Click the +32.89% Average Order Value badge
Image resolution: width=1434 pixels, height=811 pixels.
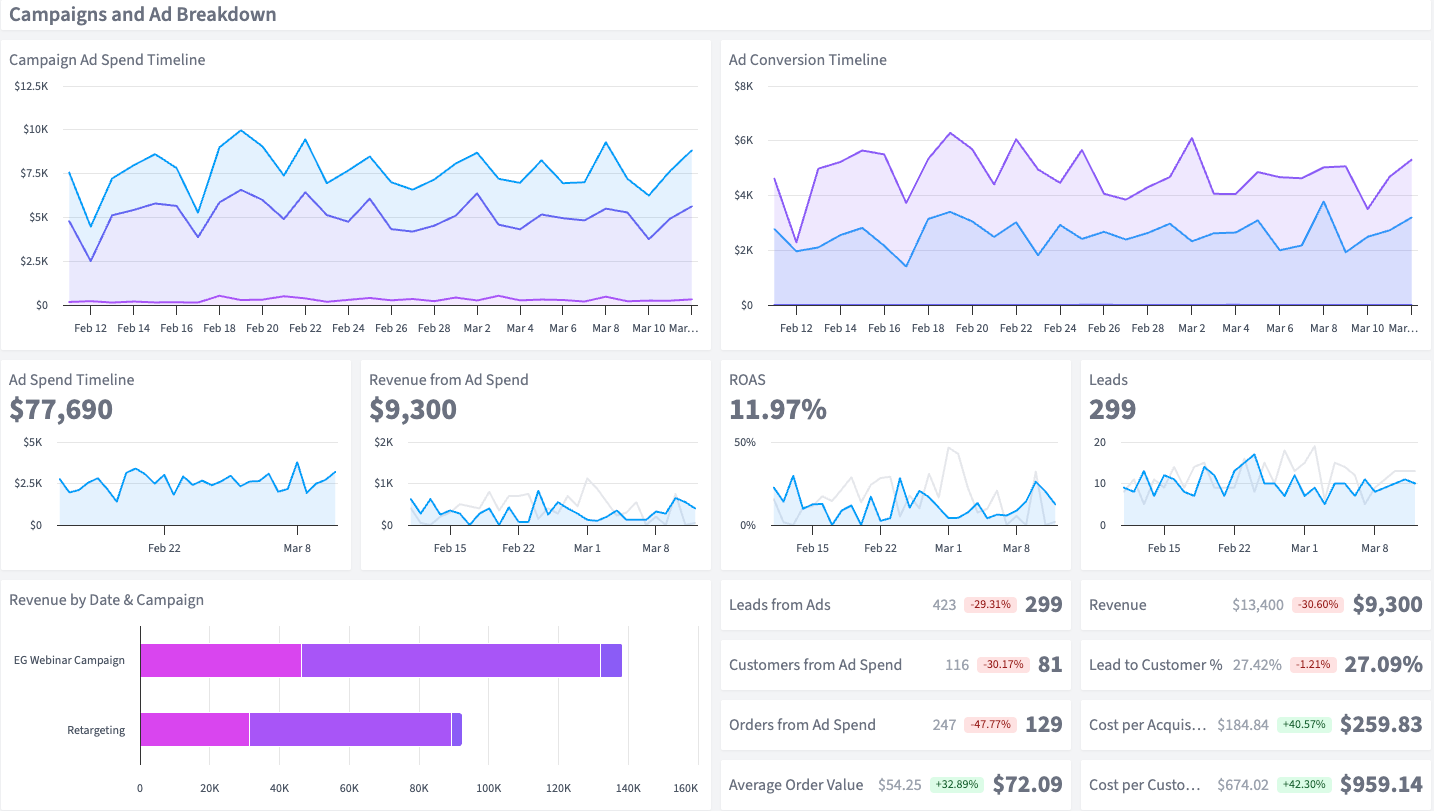(956, 785)
